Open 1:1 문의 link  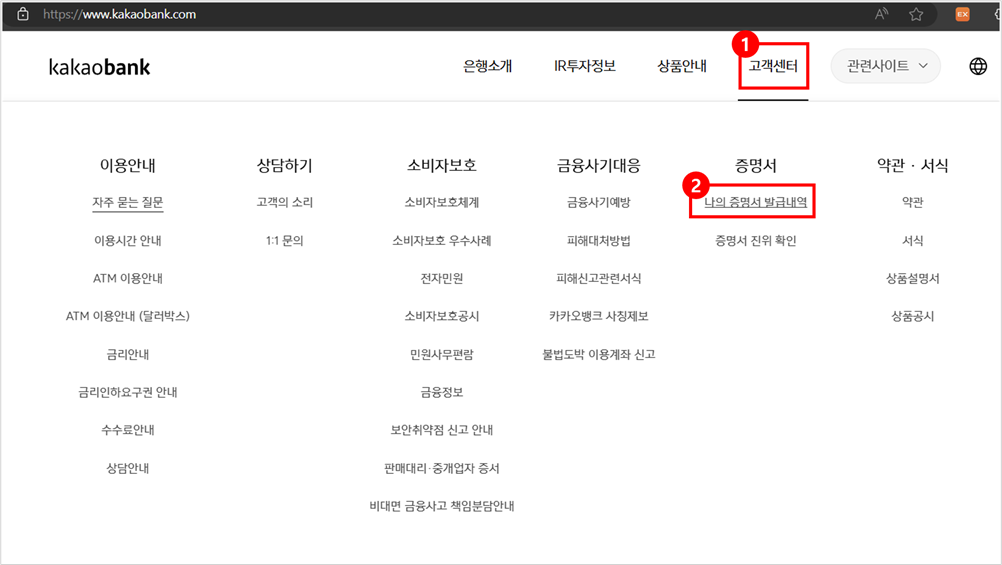[284, 240]
